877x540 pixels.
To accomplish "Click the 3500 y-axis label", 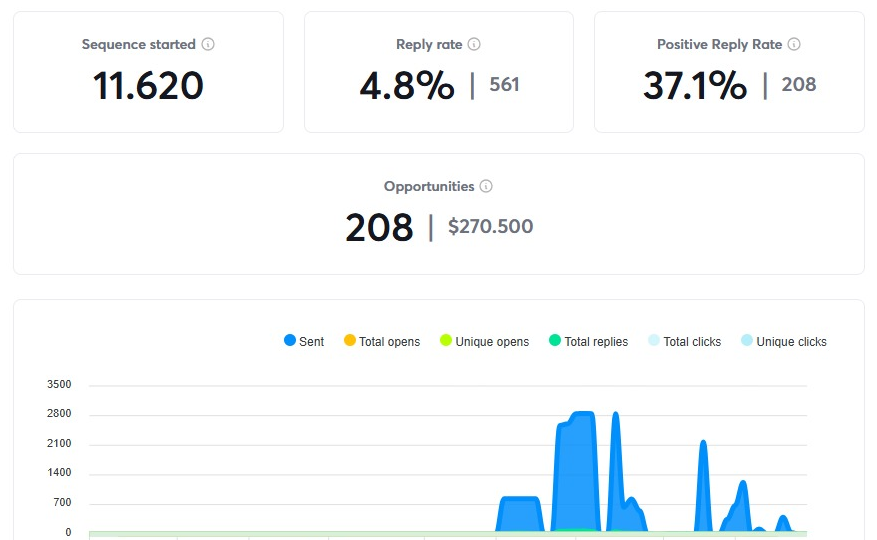I will (x=59, y=384).
